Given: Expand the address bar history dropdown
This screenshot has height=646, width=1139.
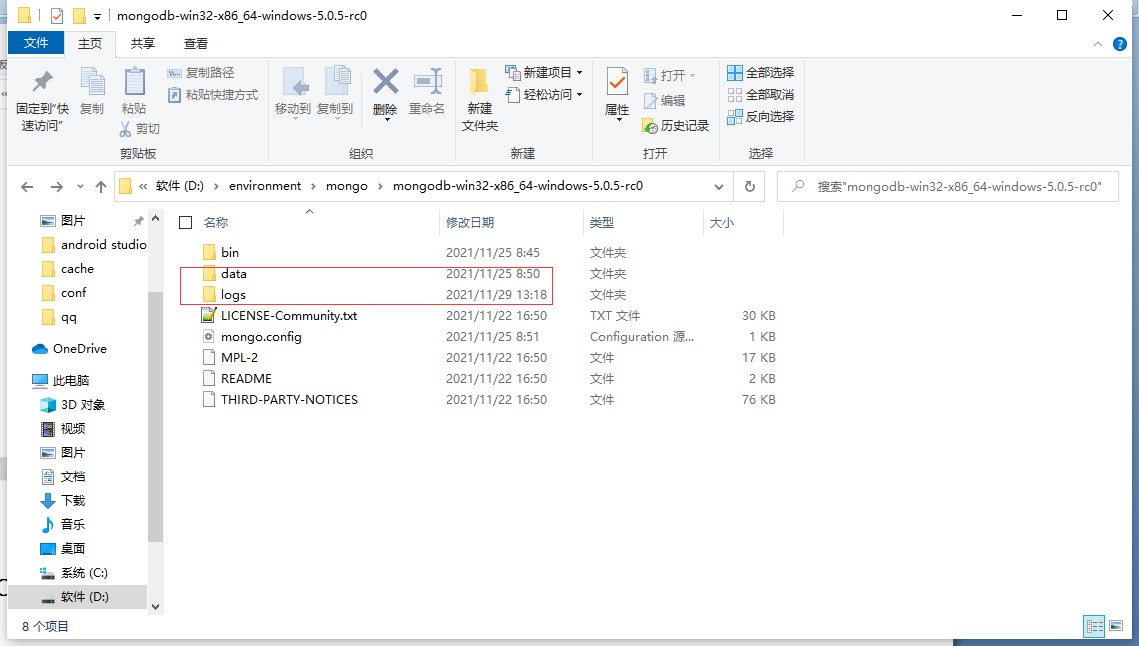Looking at the screenshot, I should [x=718, y=187].
